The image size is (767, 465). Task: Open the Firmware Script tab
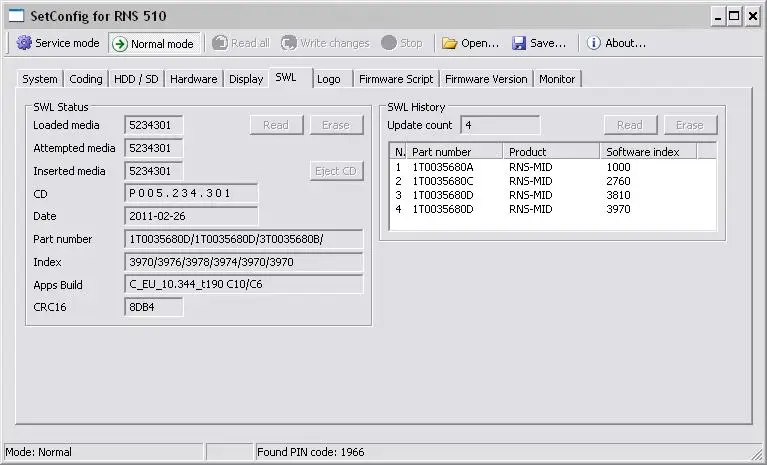[x=396, y=79]
